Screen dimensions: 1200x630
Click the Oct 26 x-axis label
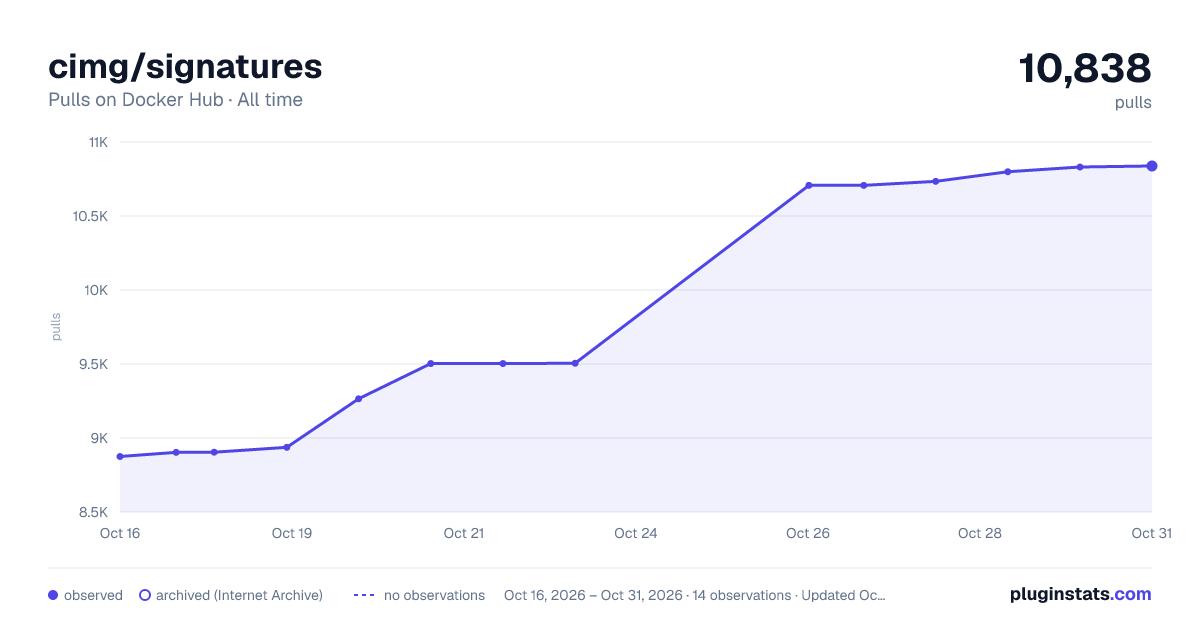pos(808,533)
